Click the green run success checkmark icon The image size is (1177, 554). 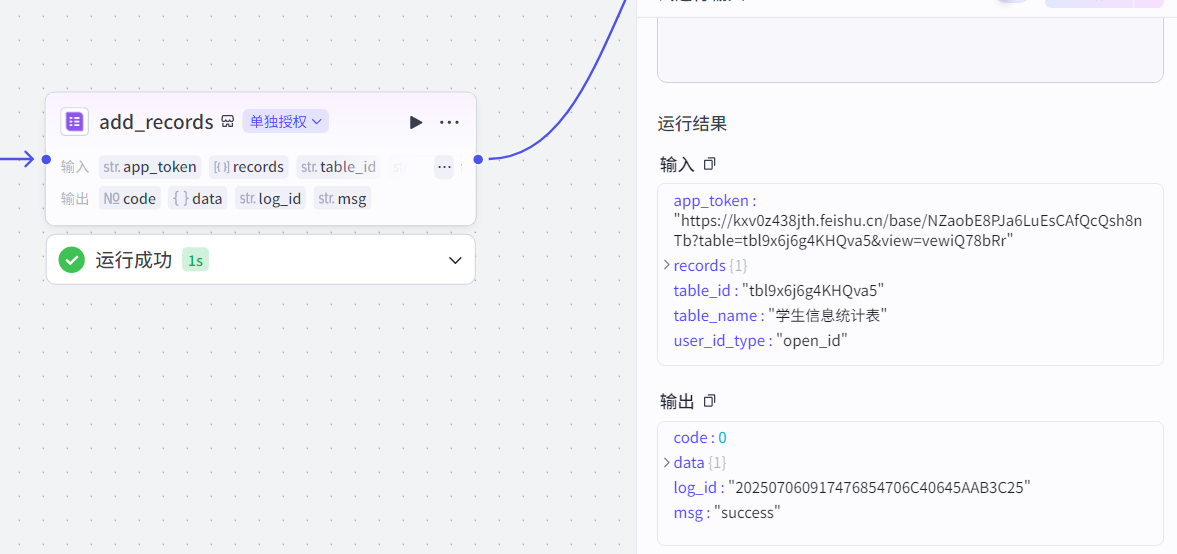click(x=72, y=260)
